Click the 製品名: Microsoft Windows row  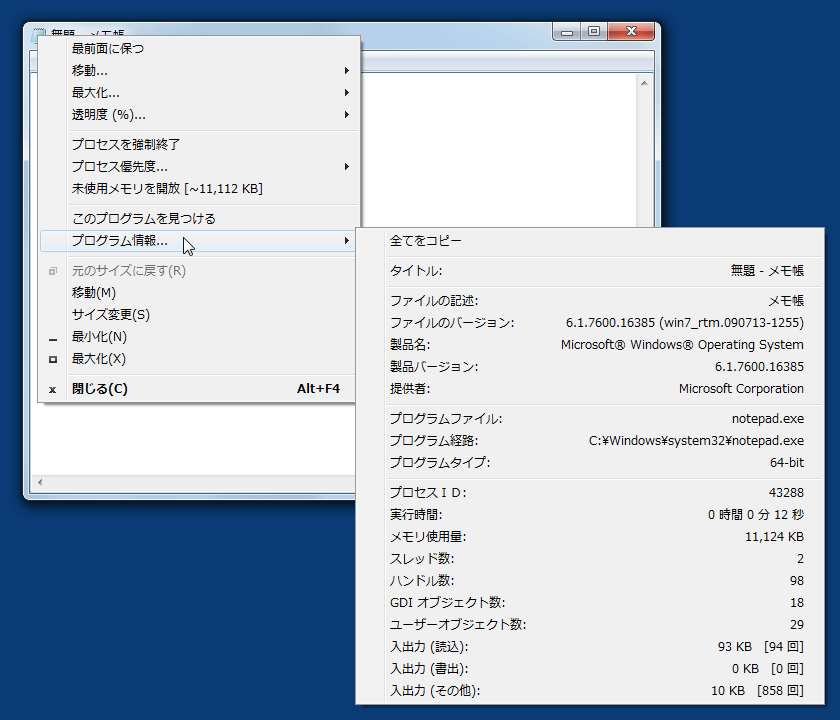(590, 345)
